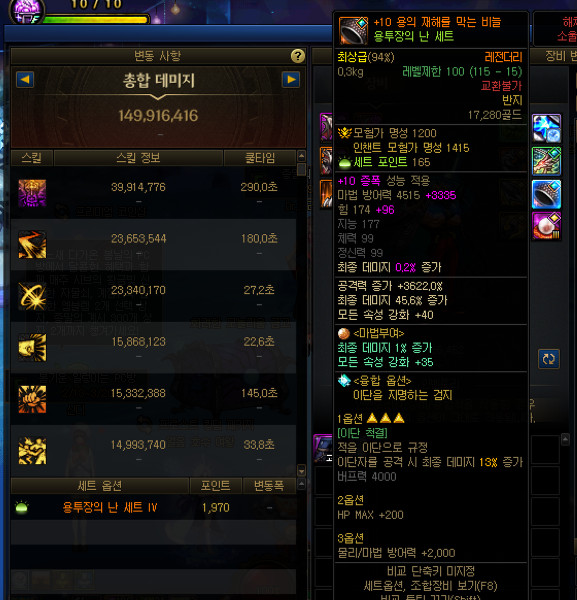Click the skill list scroll-up arrow
The width and height of the screenshot is (577, 600).
[302, 156]
